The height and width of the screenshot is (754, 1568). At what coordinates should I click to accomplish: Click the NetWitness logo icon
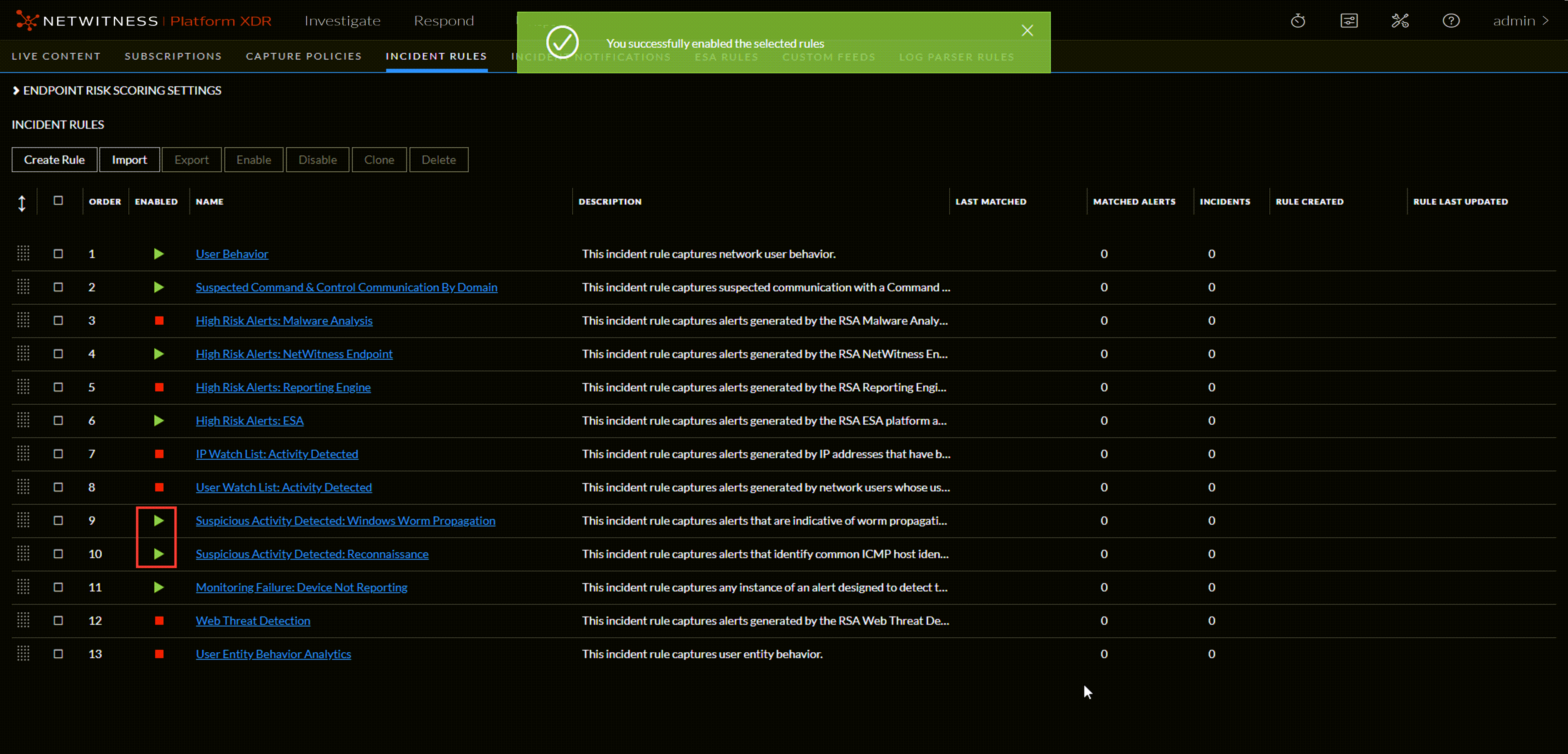[x=27, y=21]
